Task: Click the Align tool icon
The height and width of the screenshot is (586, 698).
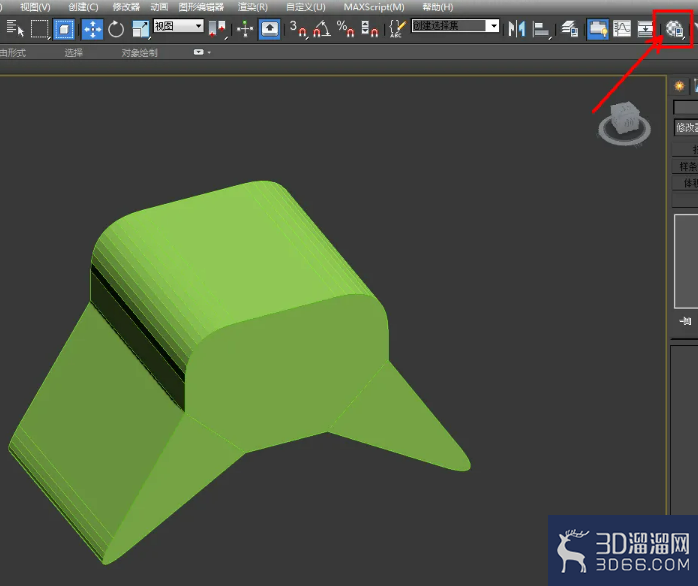Action: (541, 29)
